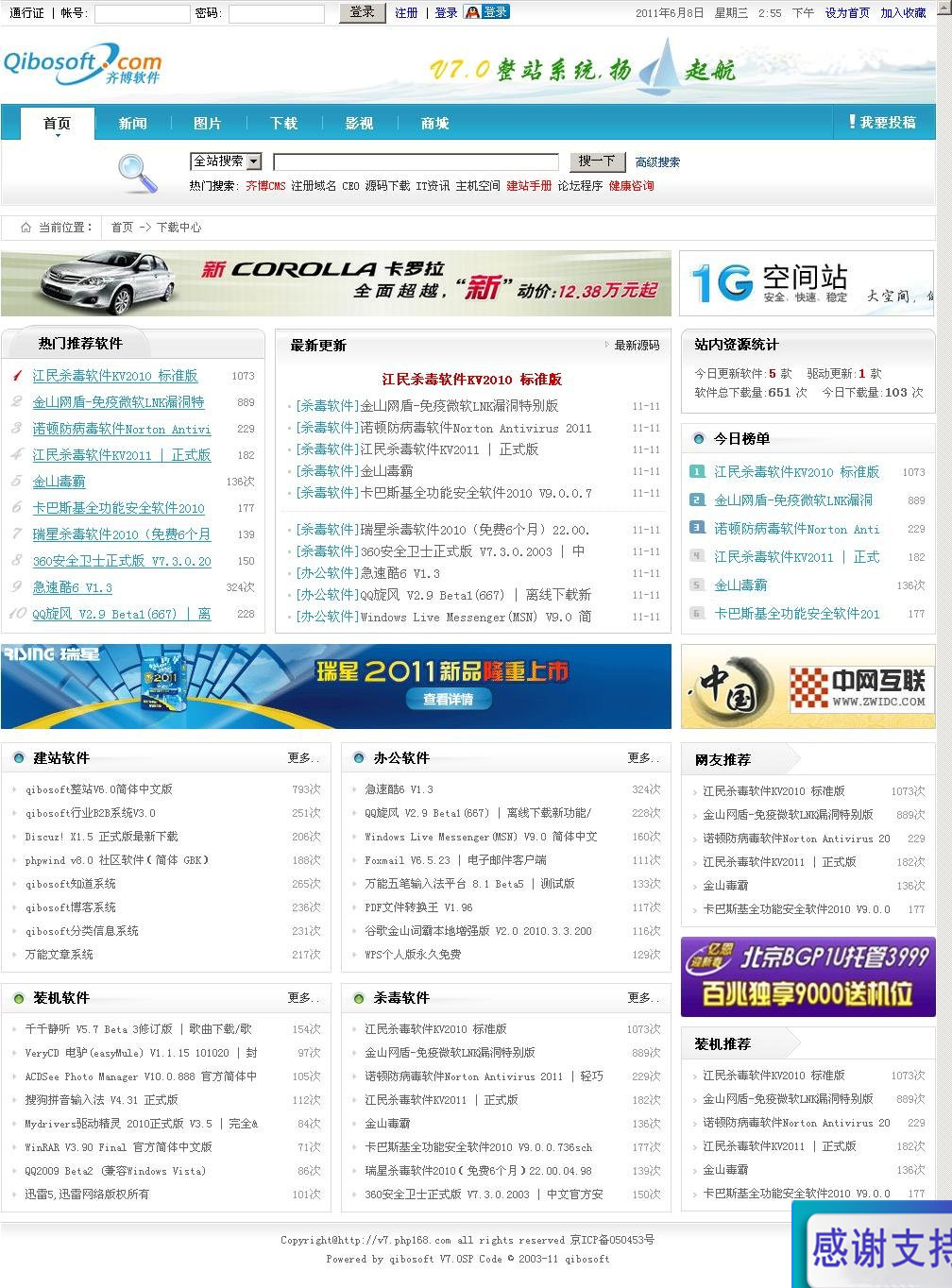Click the green icon next to 杀毒软件
Image resolution: width=952 pixels, height=1288 pixels.
(359, 998)
